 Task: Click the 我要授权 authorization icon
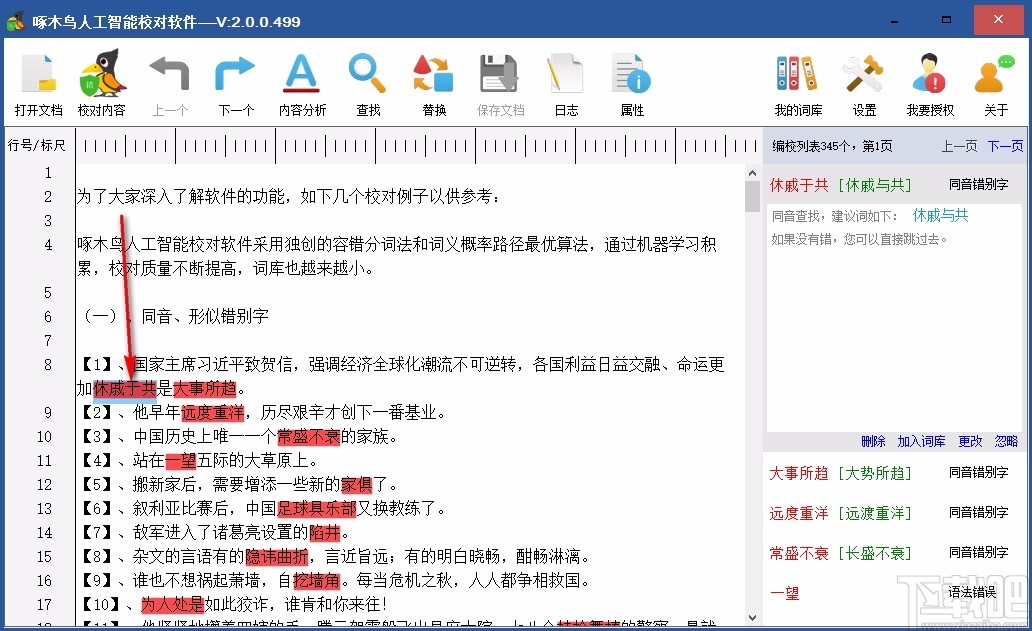point(927,84)
